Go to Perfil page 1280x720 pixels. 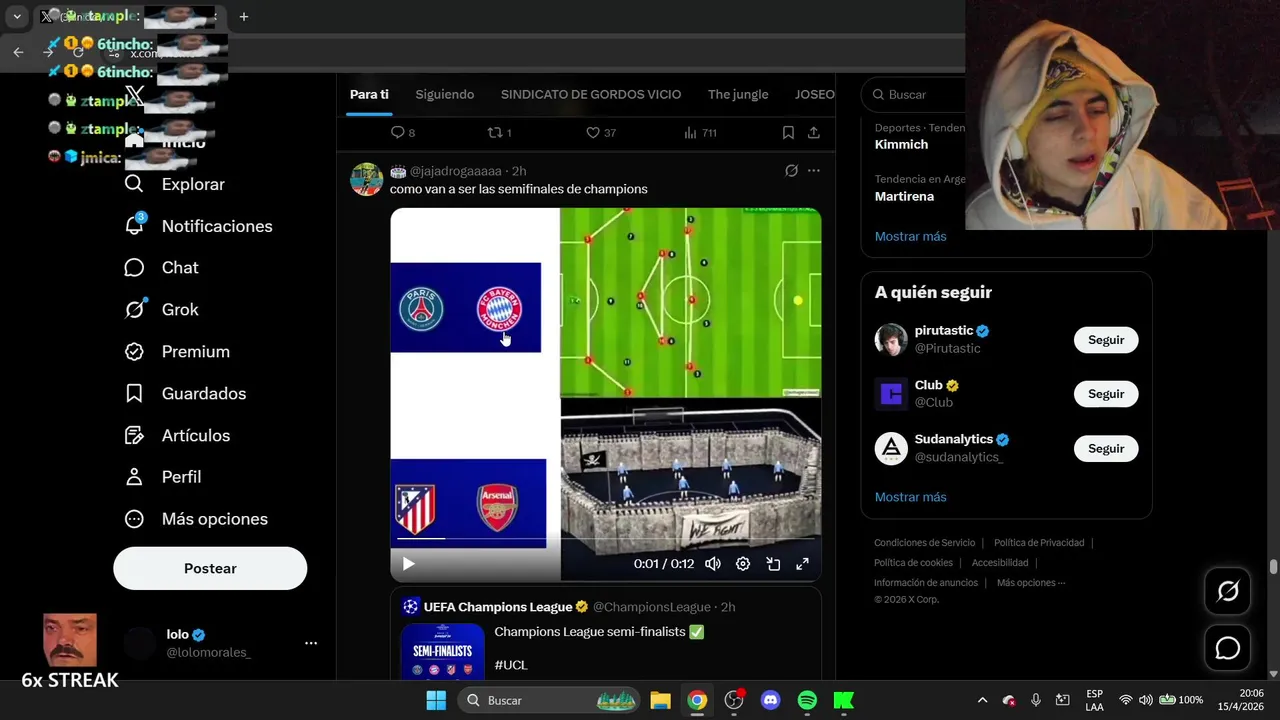163,477
